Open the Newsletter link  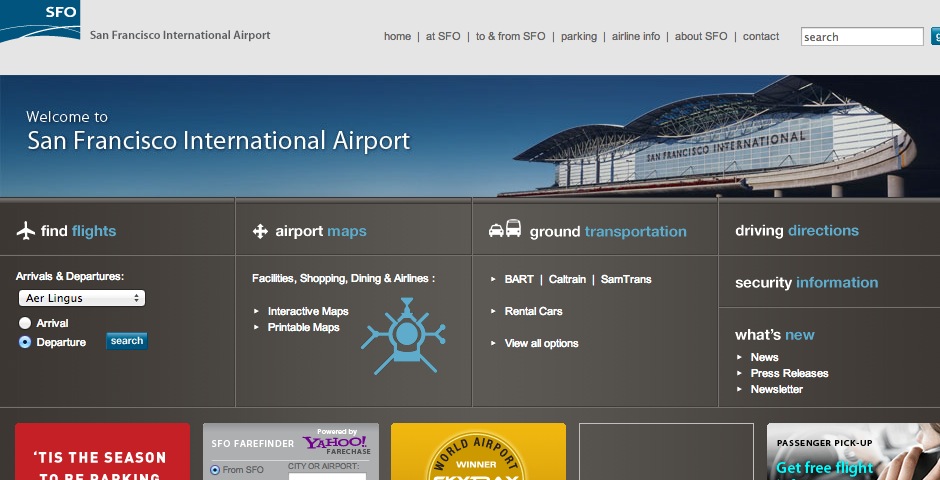(x=777, y=390)
